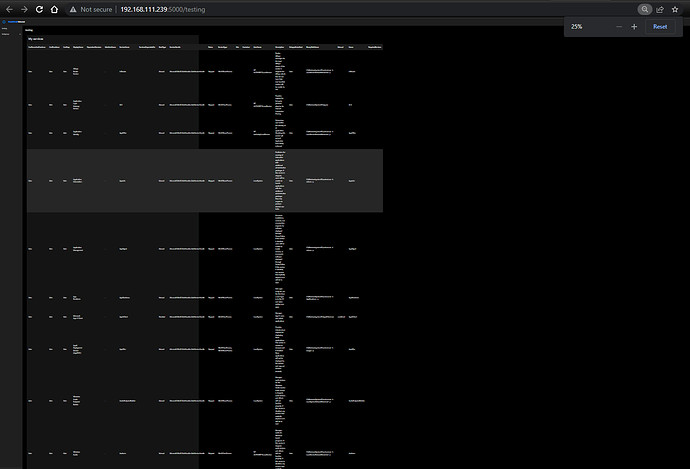
Task: Go forward in browser history
Action: click(x=24, y=9)
